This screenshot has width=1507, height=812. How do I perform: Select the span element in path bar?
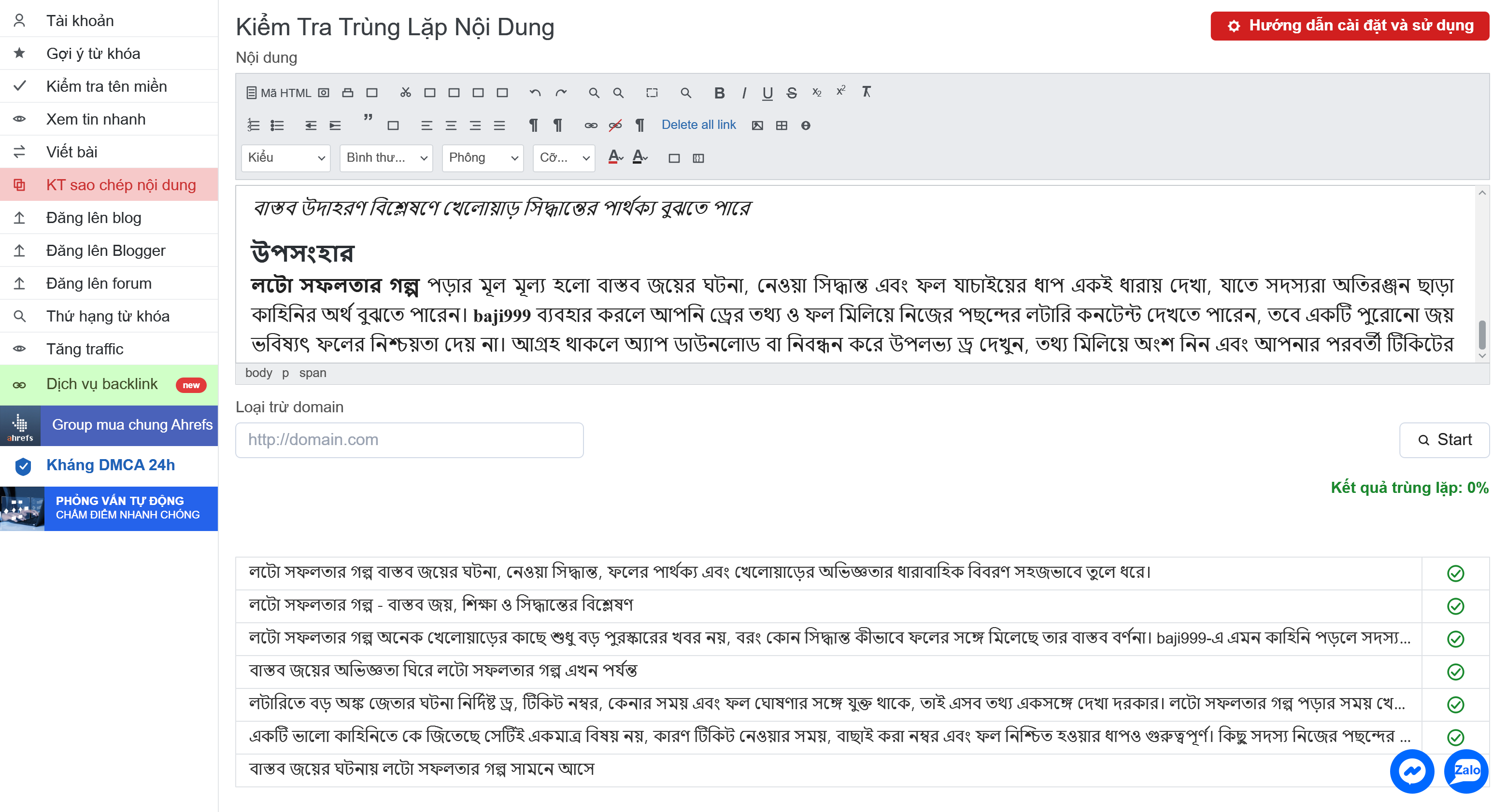(x=313, y=373)
